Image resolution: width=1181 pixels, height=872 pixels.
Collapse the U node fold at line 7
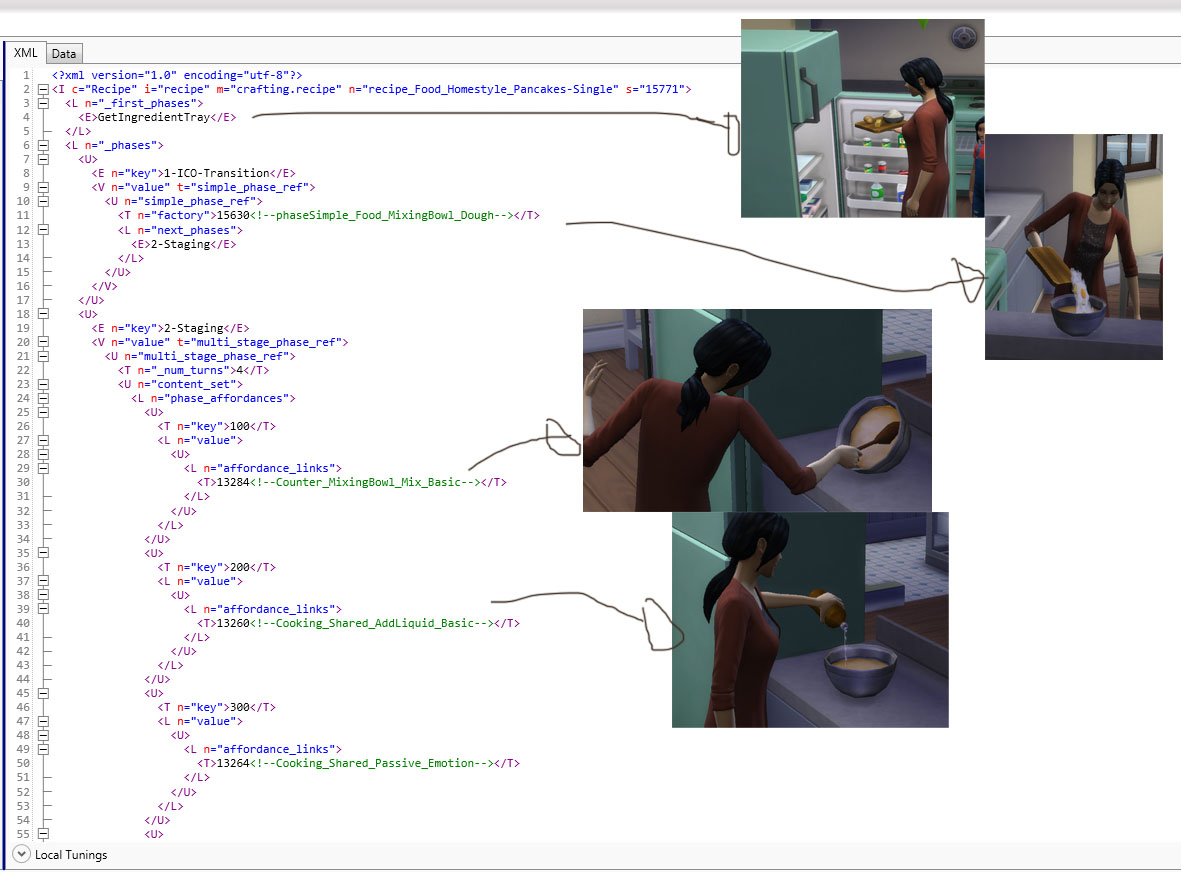click(x=44, y=159)
